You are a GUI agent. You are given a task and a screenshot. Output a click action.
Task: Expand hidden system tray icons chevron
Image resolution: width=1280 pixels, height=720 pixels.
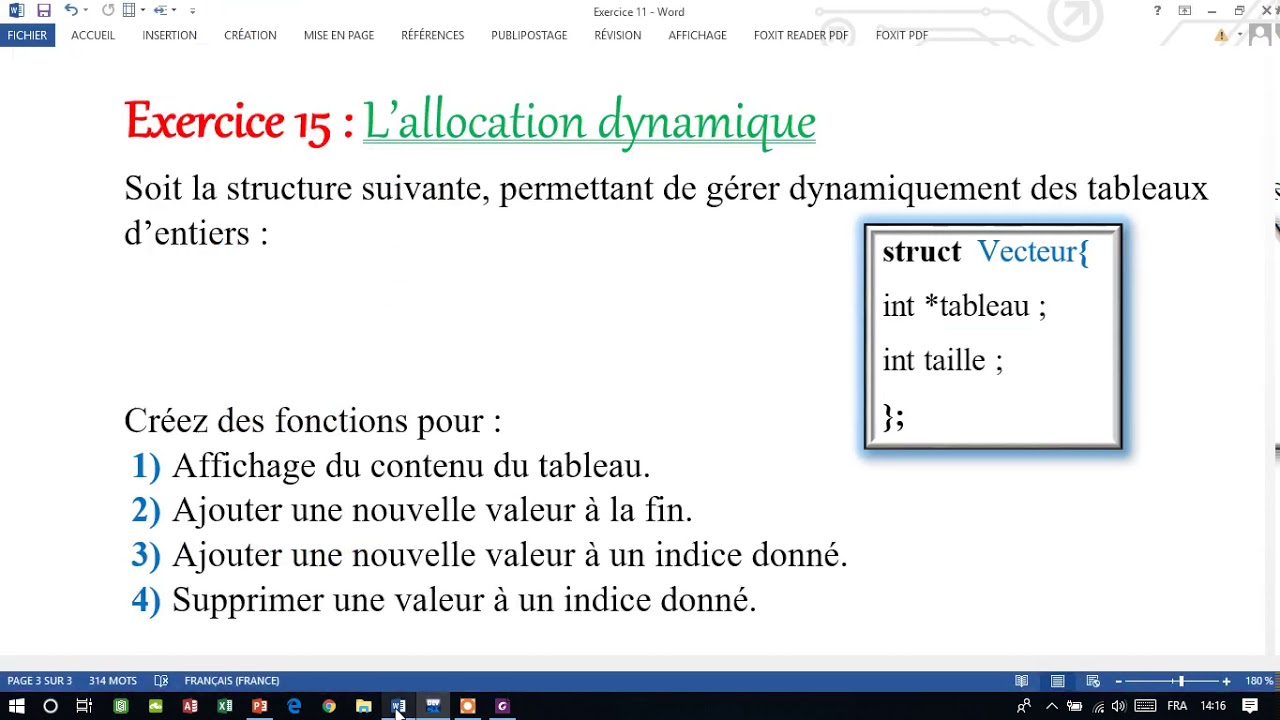coord(1052,706)
